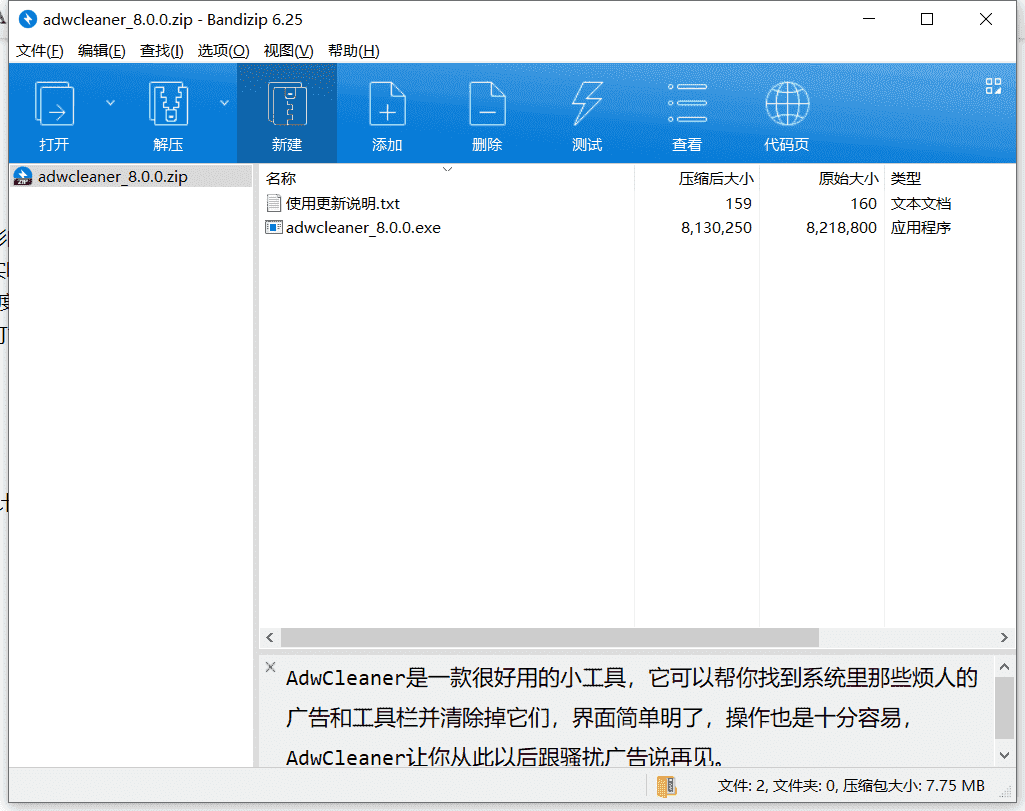Click archive icon in status bar
Screen dimensions: 1025x811
pos(666,786)
